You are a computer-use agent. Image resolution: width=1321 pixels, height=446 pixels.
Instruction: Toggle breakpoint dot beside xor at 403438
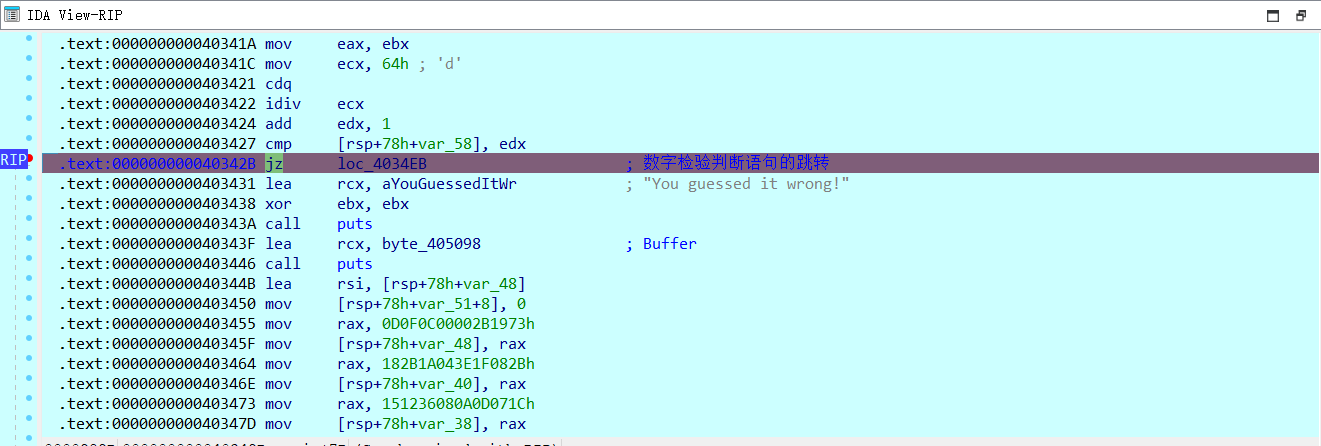pyautogui.click(x=29, y=199)
